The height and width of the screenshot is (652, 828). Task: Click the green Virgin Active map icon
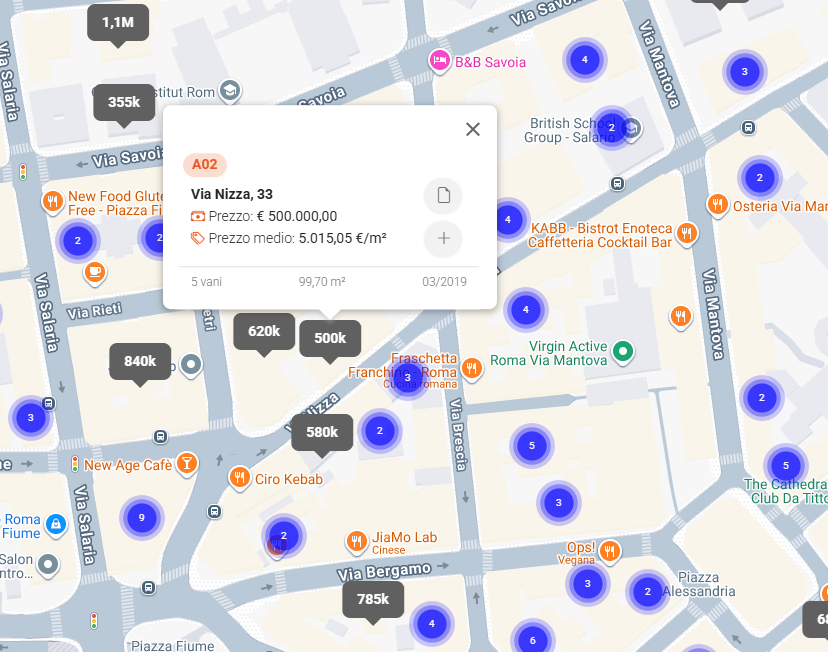tap(624, 351)
